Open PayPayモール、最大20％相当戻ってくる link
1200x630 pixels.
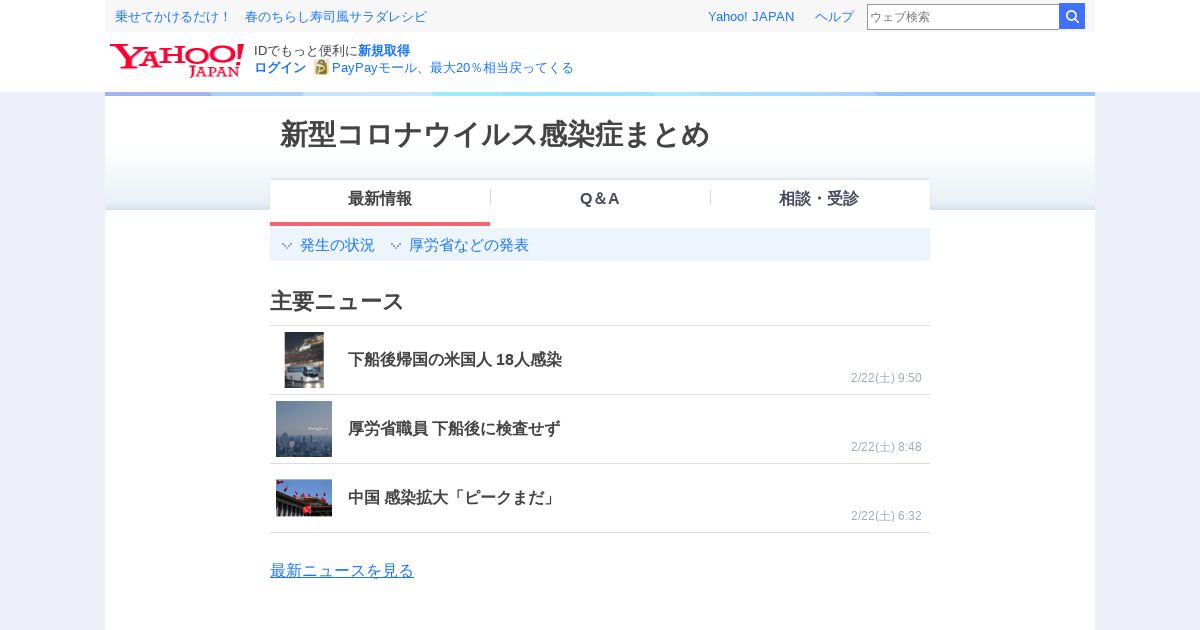click(x=453, y=67)
